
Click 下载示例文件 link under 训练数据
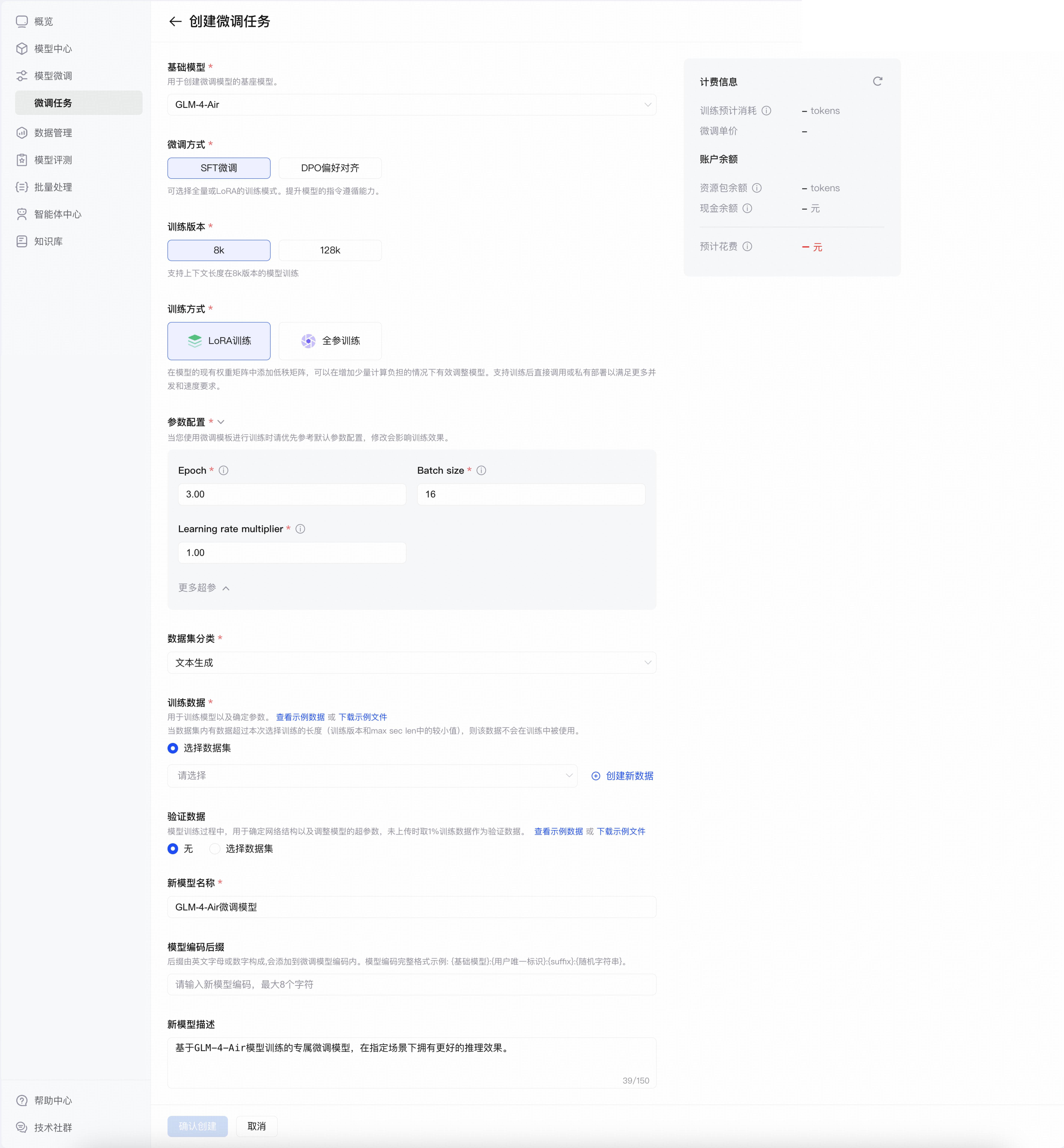(363, 717)
